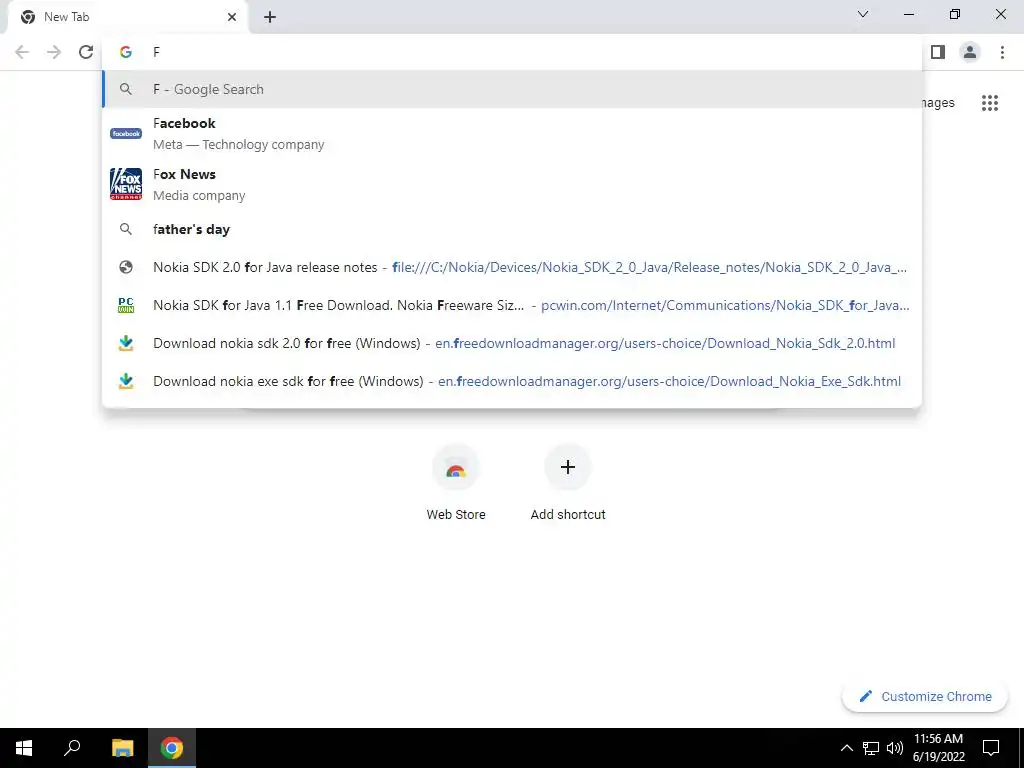Viewport: 1024px width, 768px height.
Task: Open Chrome's three-dot menu
Action: tap(1002, 52)
